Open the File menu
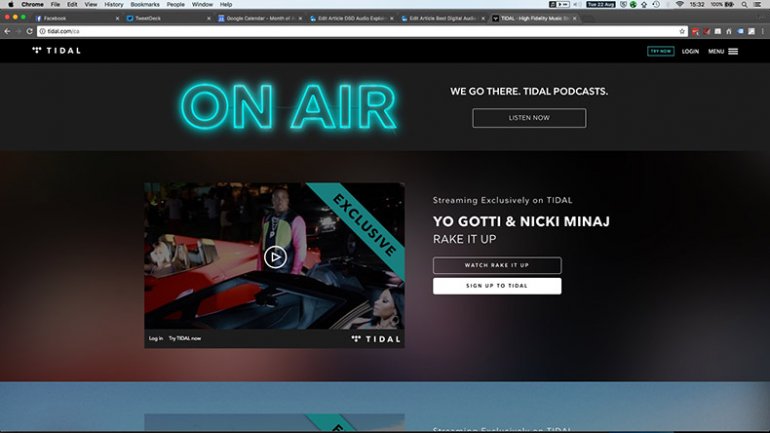Viewport: 770px width, 433px height. (x=55, y=4)
